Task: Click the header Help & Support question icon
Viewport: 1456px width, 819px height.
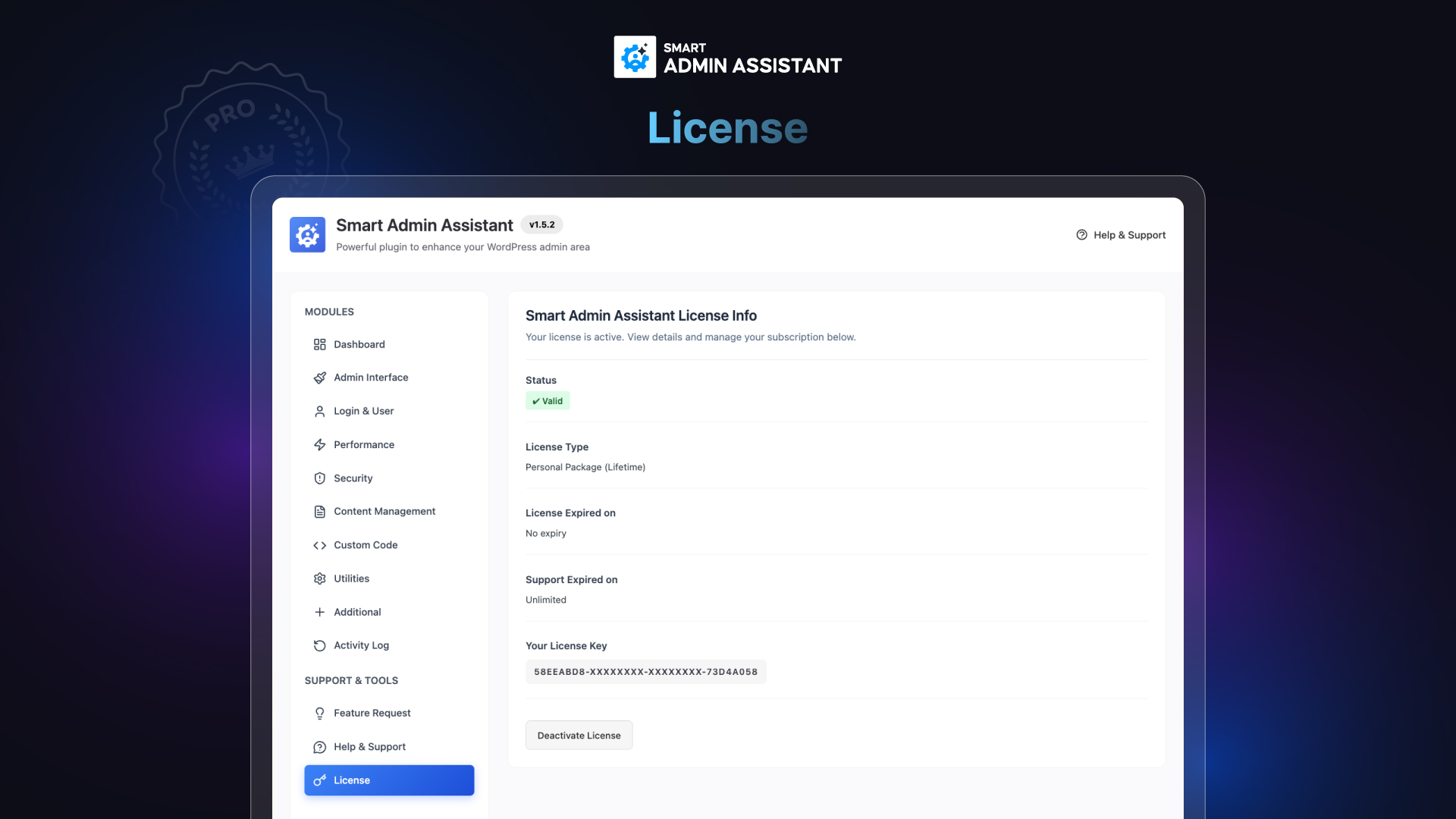Action: point(1081,235)
